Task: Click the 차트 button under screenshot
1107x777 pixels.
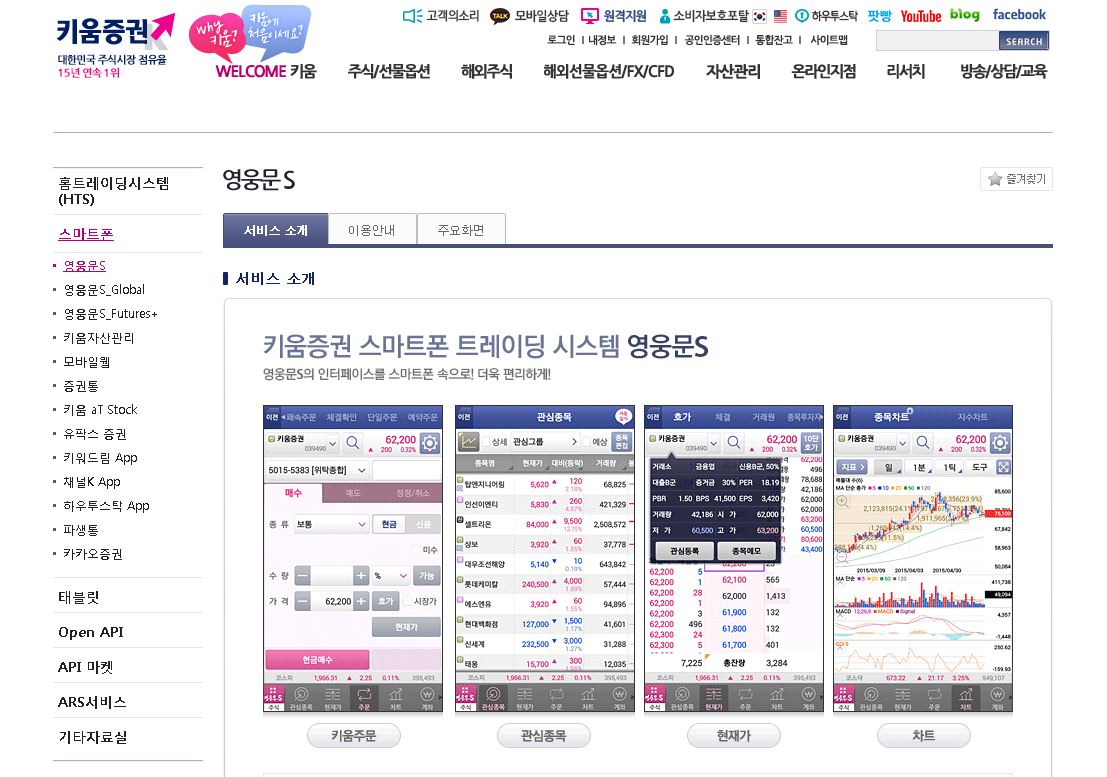Action: (923, 735)
